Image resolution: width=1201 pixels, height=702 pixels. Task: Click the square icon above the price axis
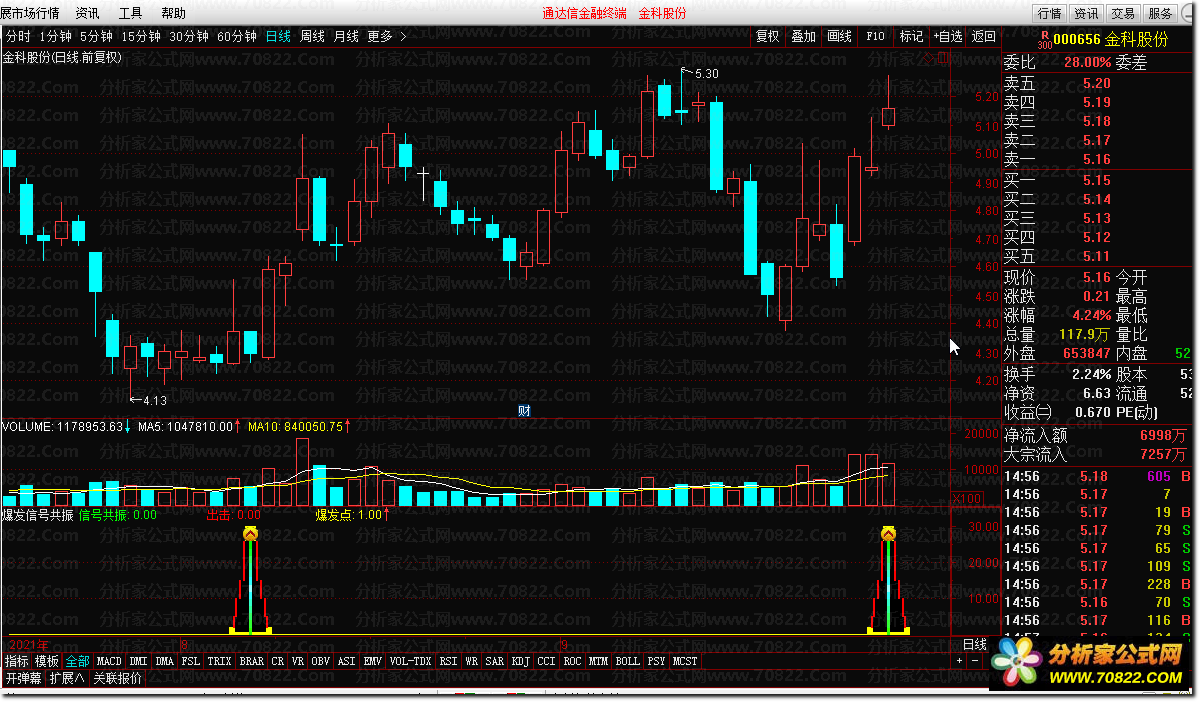coord(942,58)
